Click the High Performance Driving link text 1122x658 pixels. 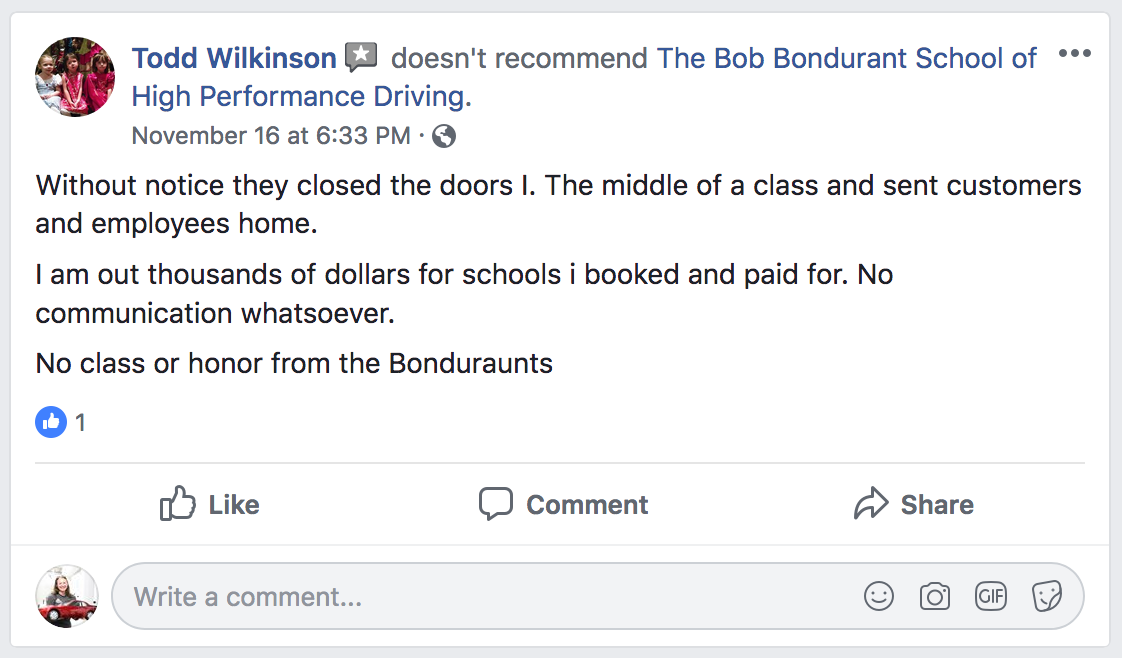coord(300,97)
